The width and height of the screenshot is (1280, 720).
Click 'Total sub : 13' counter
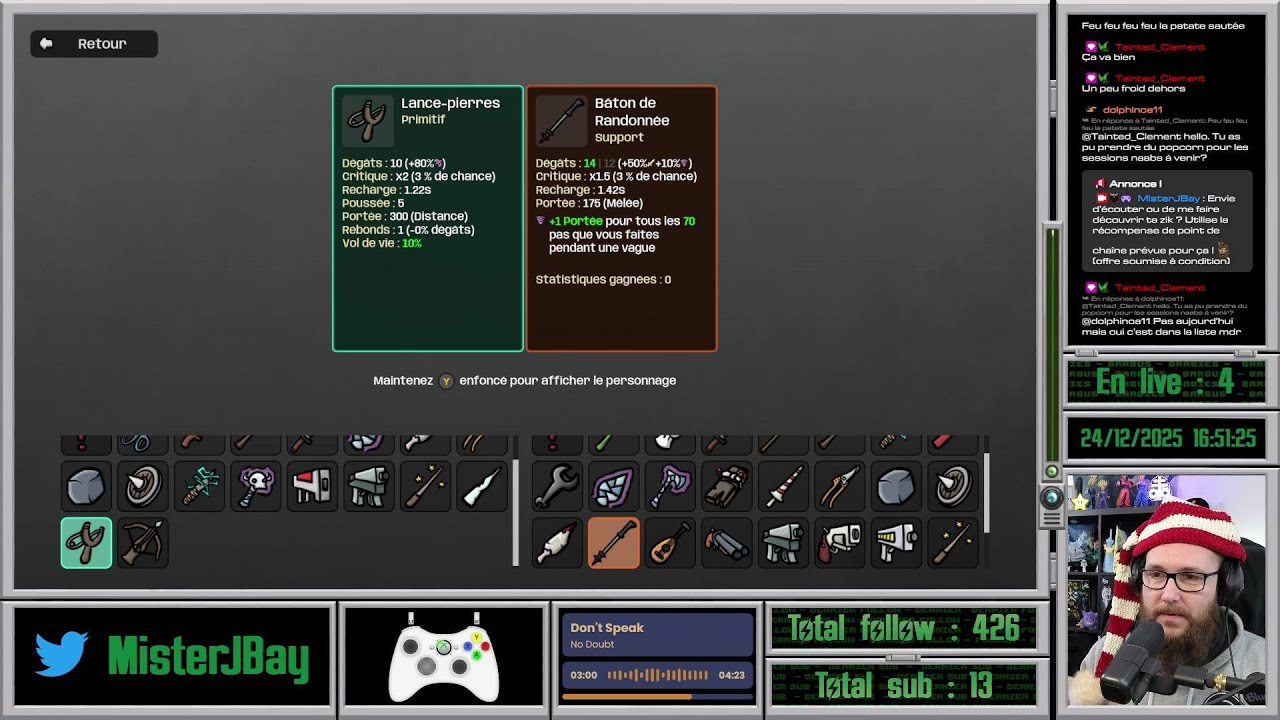(x=904, y=686)
